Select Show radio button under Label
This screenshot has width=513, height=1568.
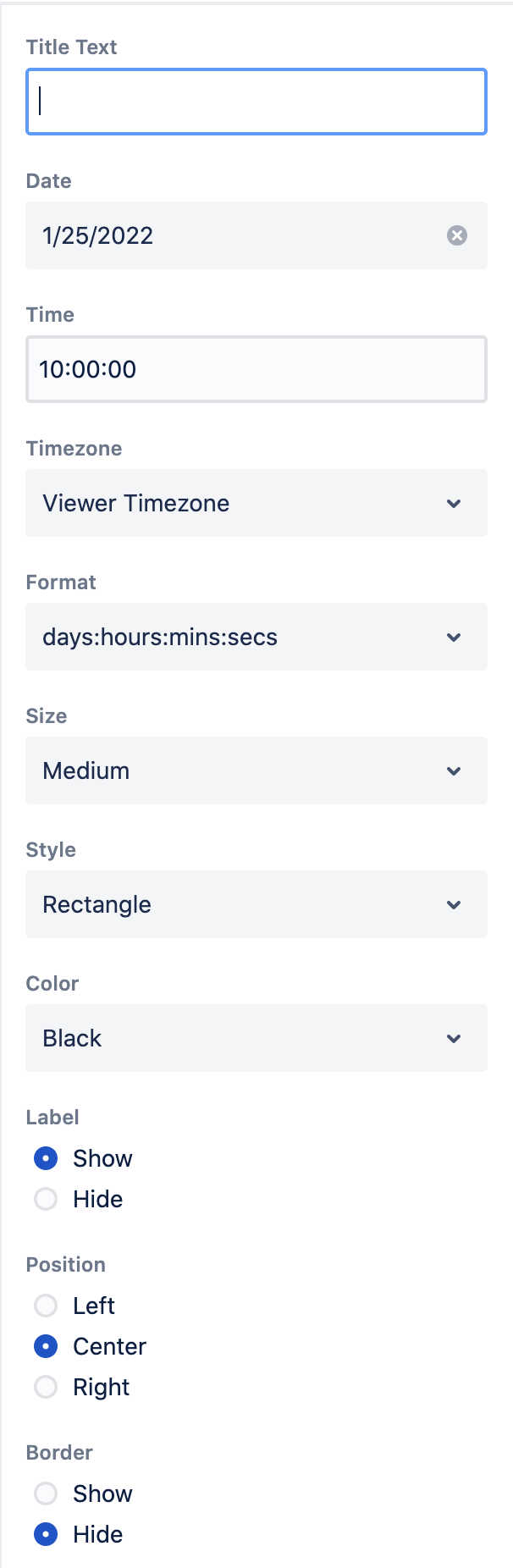coord(46,1158)
